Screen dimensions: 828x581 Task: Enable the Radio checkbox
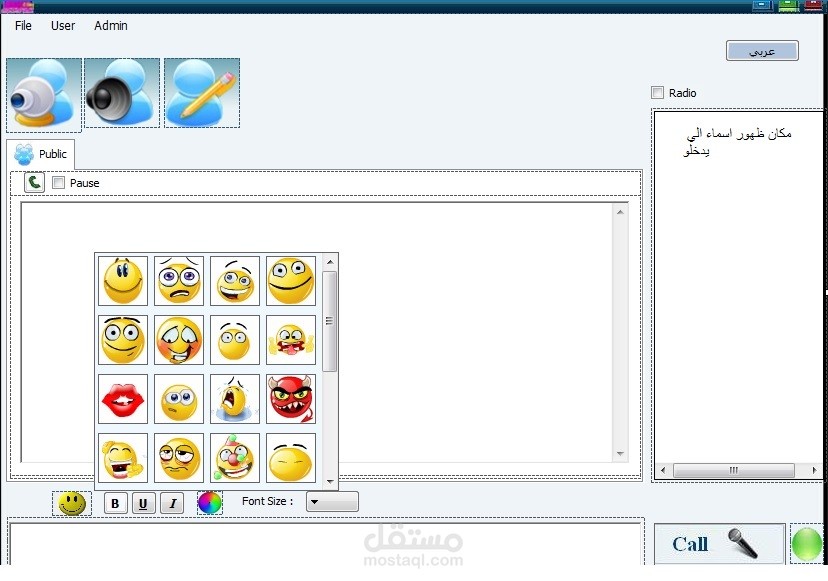click(x=657, y=93)
